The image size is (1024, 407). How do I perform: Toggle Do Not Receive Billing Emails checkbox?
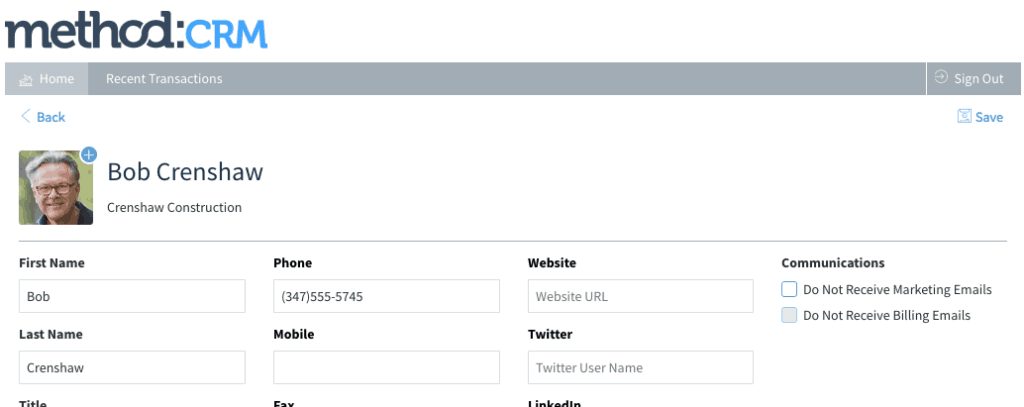pos(789,316)
